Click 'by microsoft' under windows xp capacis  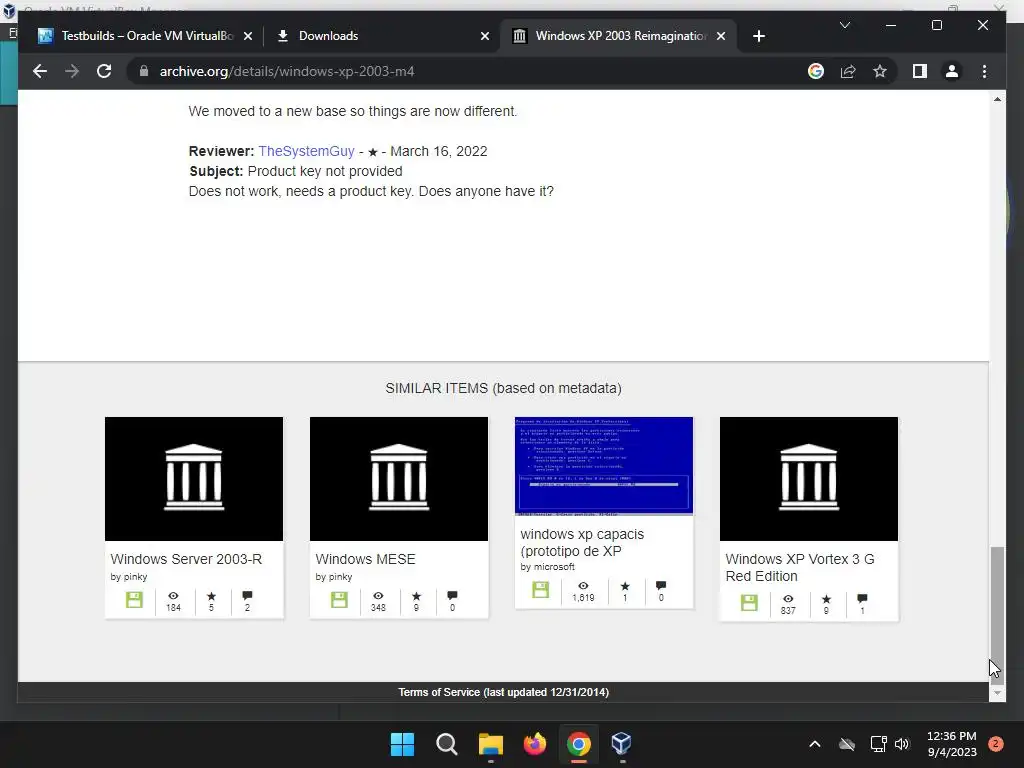pos(547,567)
